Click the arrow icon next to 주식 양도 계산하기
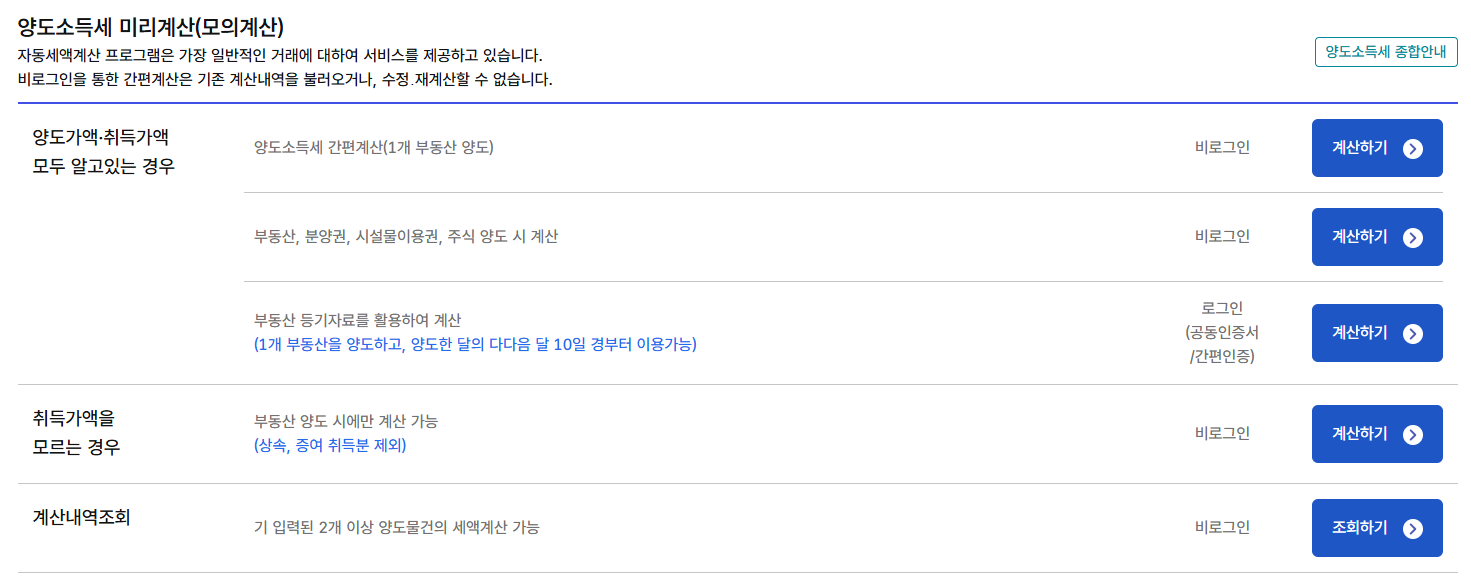 (1412, 237)
